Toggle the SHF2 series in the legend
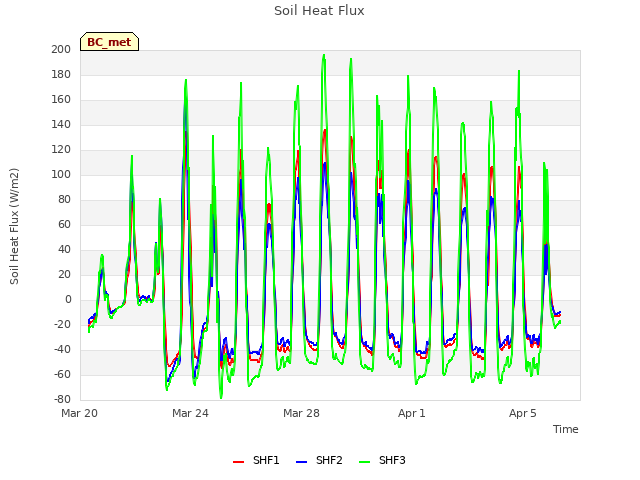Screen dimensions: 640x480 point(319,460)
